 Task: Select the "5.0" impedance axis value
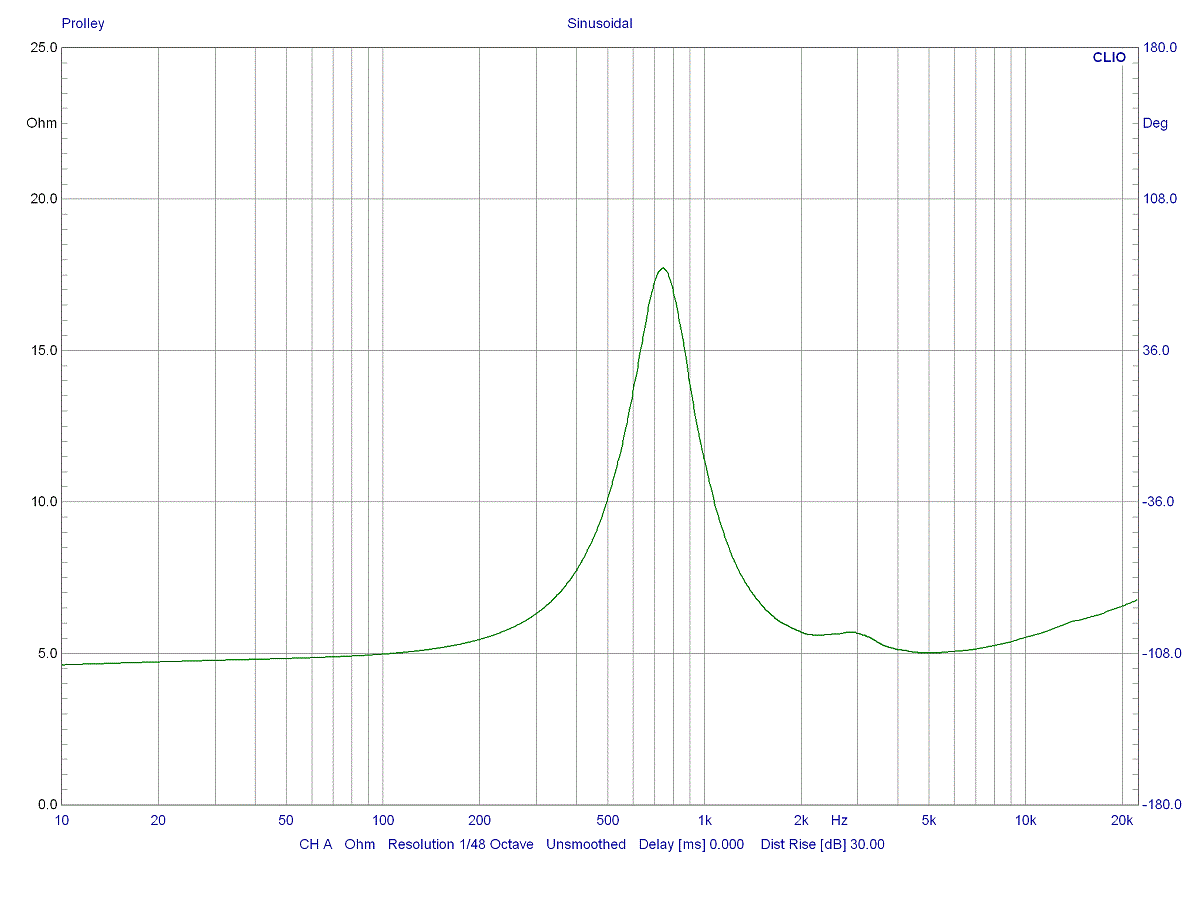(46, 653)
